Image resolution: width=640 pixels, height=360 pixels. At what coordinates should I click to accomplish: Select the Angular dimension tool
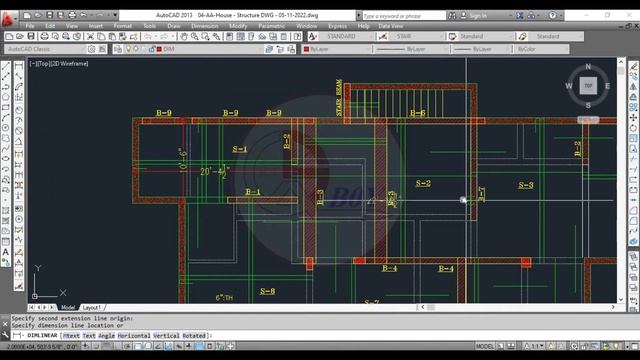(19, 142)
